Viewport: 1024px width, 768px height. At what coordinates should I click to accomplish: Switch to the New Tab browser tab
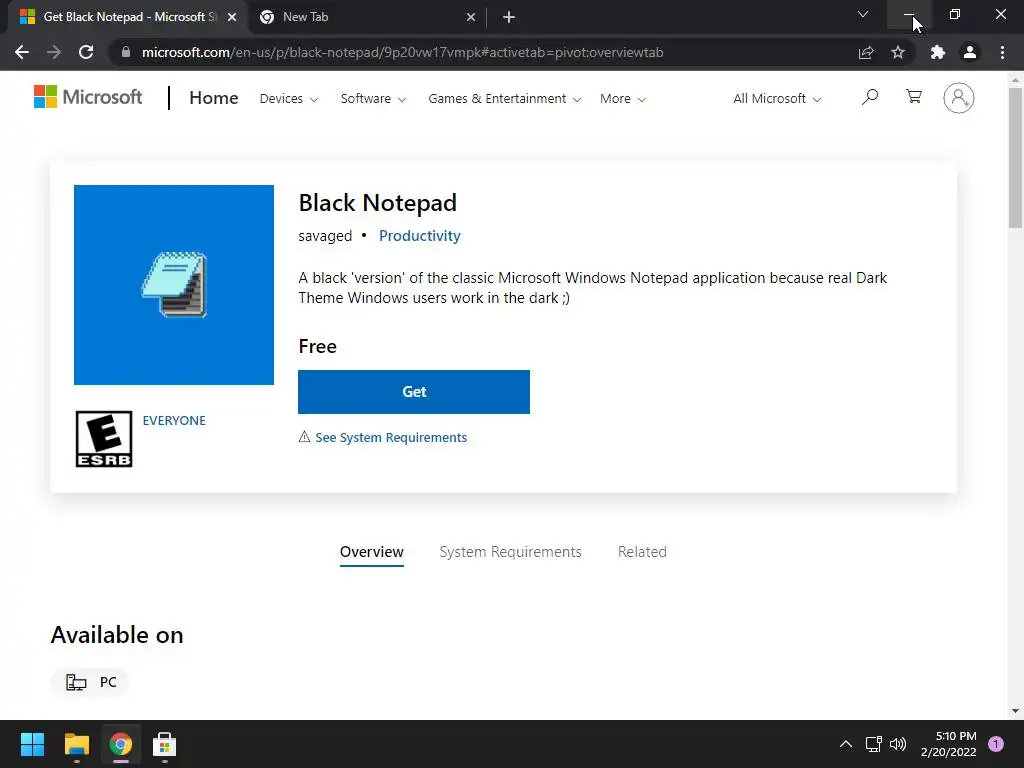pos(366,17)
